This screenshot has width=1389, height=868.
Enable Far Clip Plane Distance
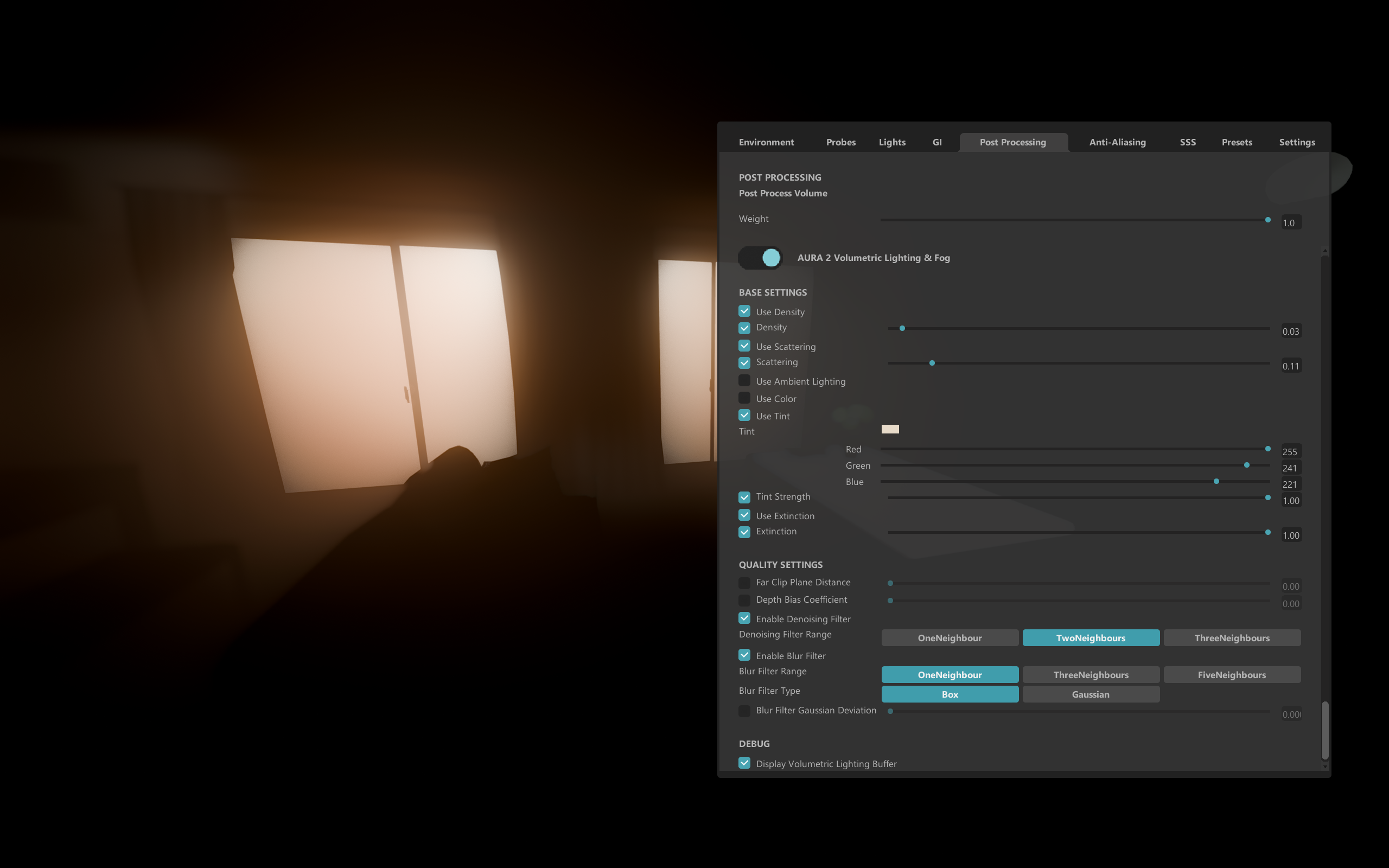click(x=744, y=582)
